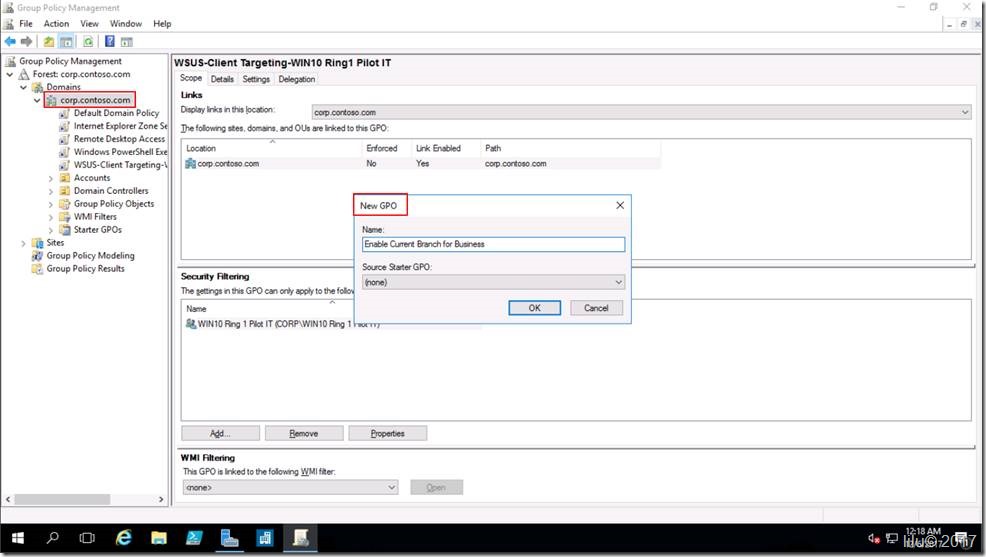986x557 pixels.
Task: Select Remote Desktop Access GPO in tree
Action: (119, 139)
